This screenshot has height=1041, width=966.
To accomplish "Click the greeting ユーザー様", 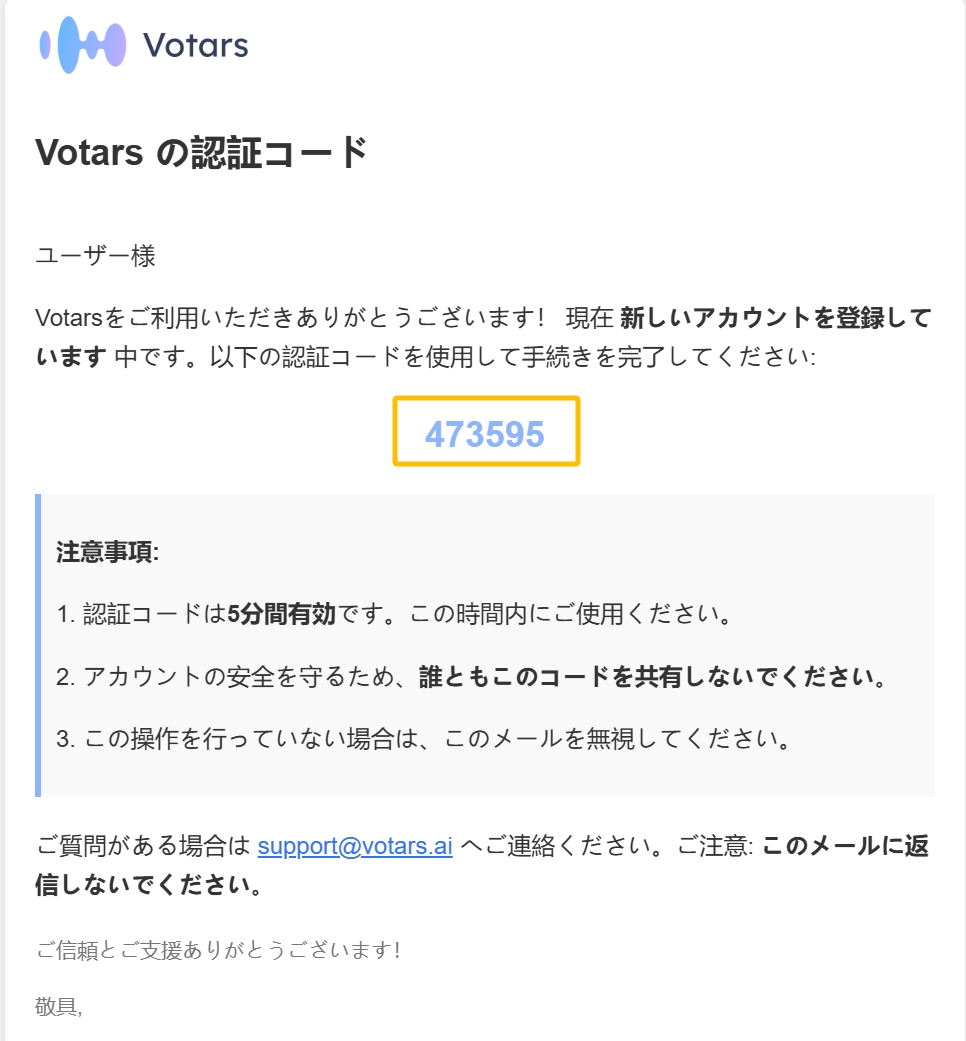I will tap(96, 256).
